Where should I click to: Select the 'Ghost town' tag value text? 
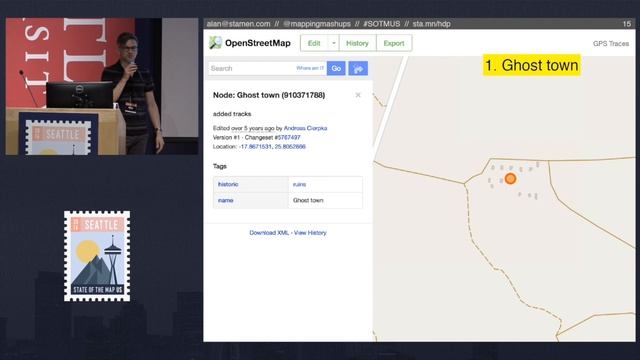(308, 200)
